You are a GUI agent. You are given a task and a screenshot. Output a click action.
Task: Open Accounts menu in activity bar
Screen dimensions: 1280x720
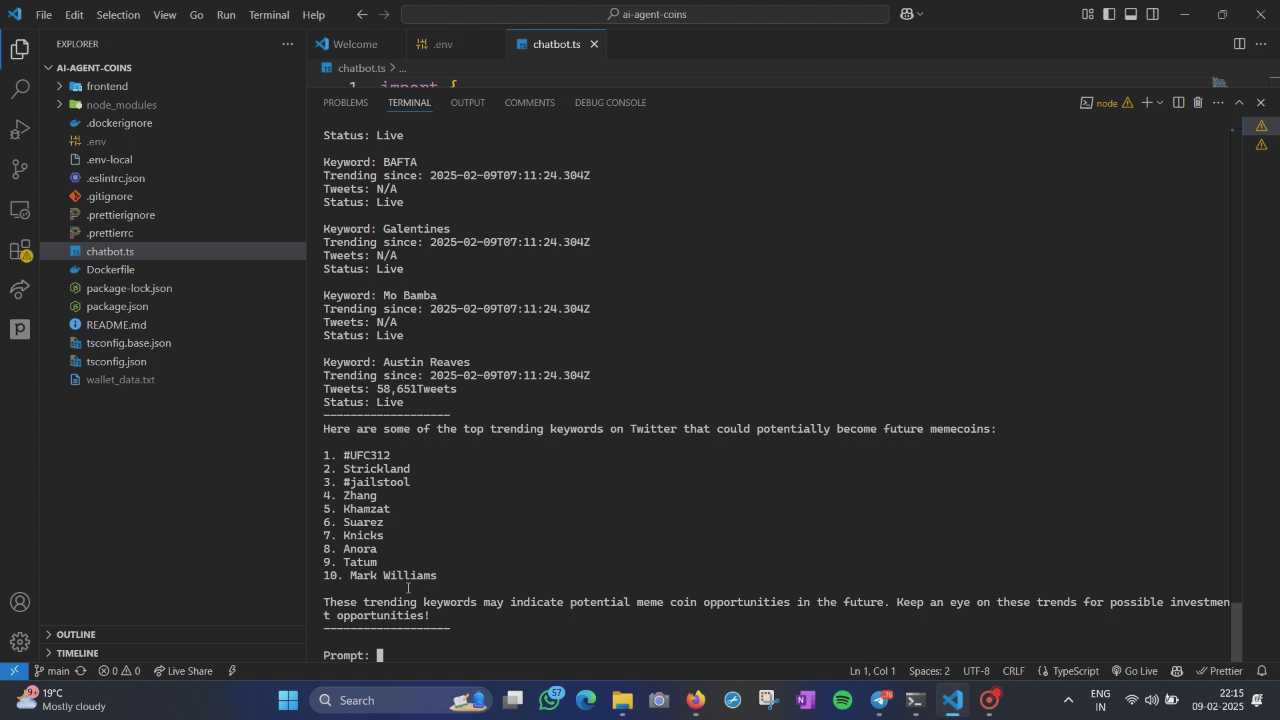click(20, 602)
